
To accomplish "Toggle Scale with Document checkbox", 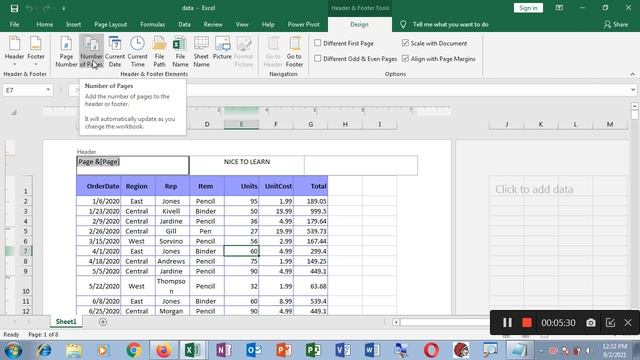I will pos(405,43).
